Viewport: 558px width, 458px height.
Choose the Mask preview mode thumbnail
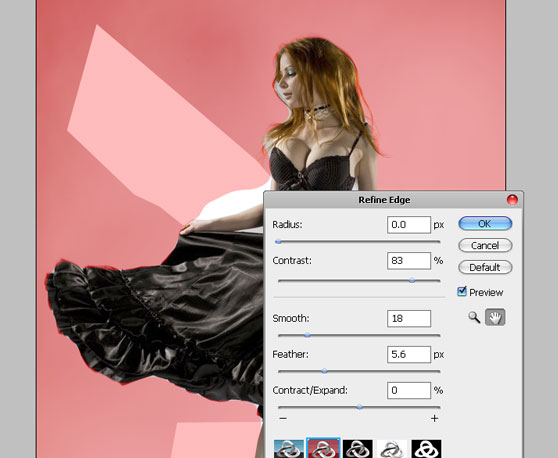426,449
